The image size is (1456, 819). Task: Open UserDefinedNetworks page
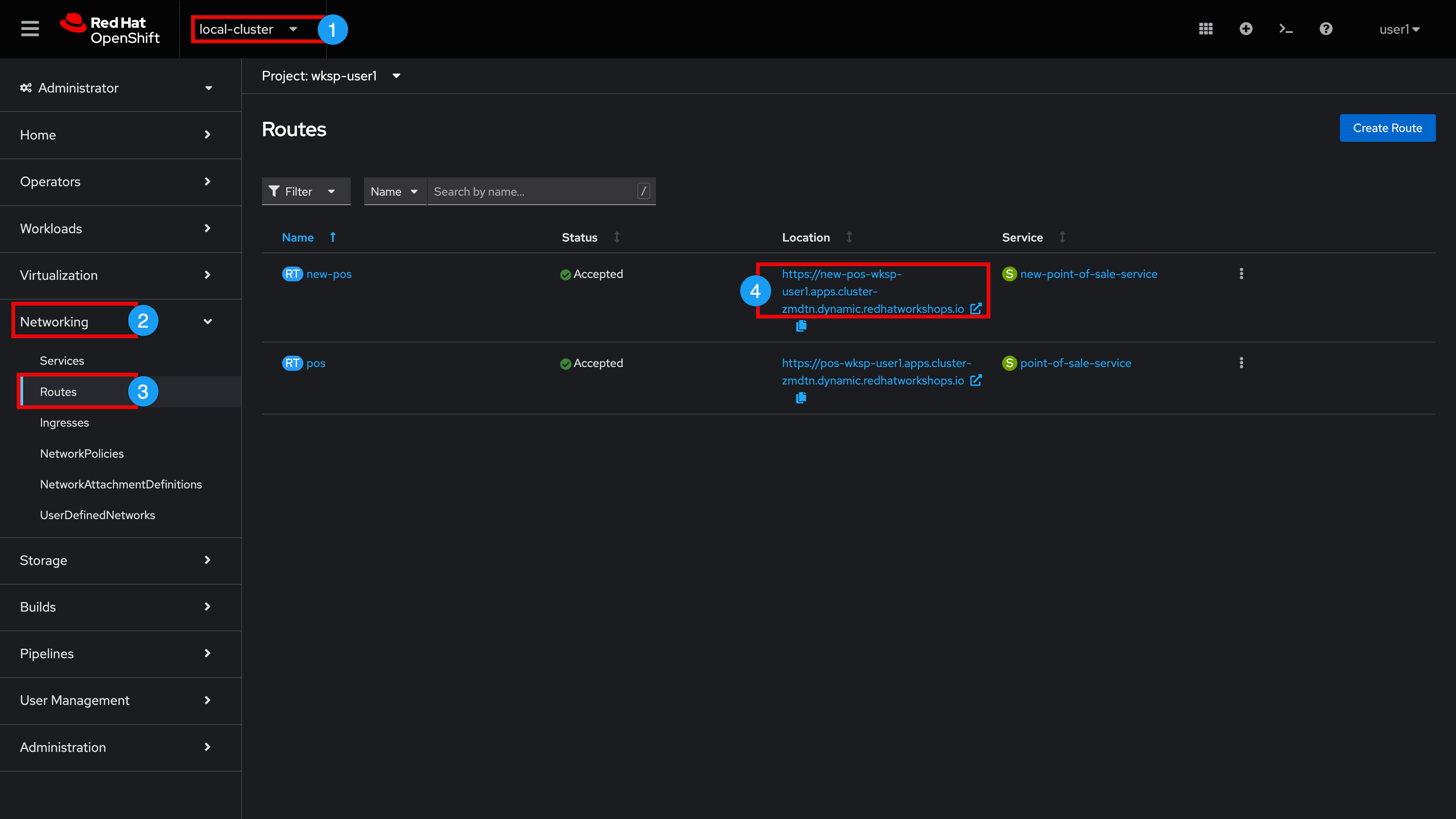(x=98, y=515)
